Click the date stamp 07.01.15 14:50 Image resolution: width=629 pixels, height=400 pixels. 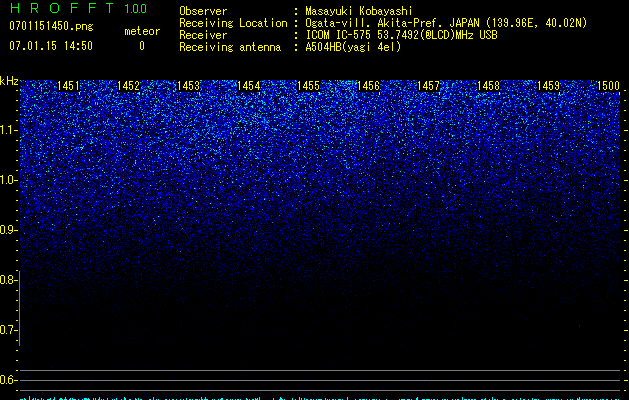(x=51, y=46)
